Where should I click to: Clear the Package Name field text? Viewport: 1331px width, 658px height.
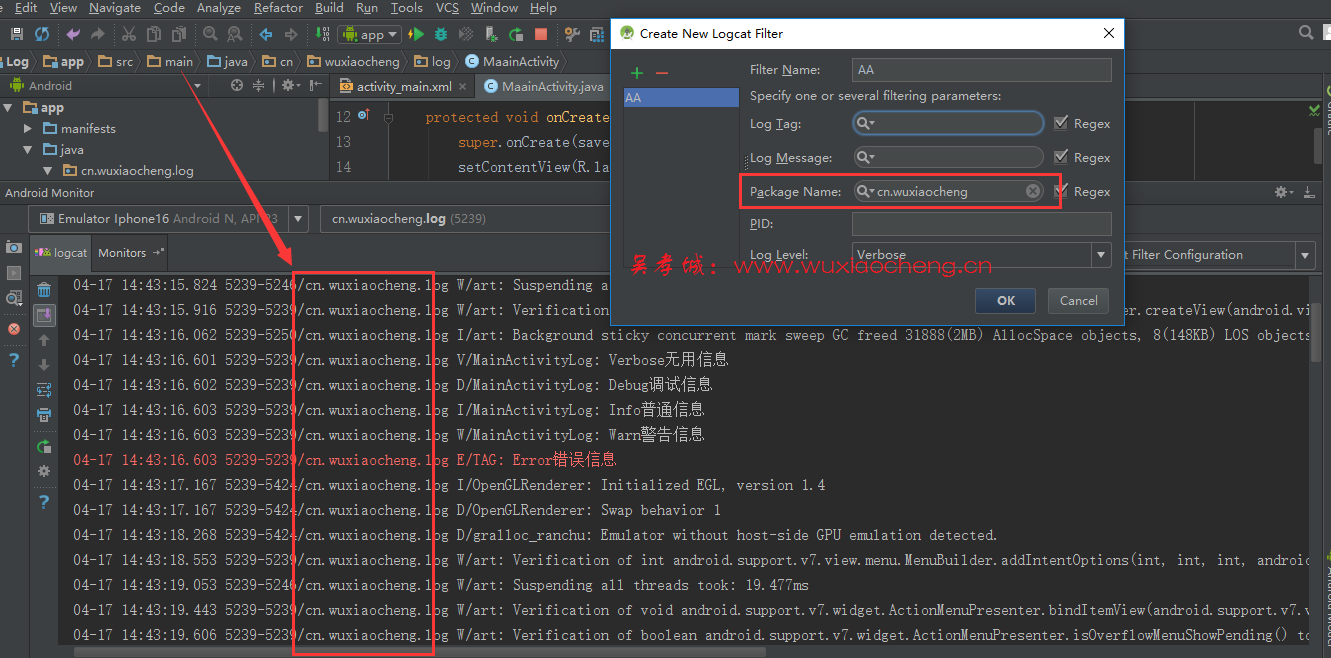click(1032, 191)
